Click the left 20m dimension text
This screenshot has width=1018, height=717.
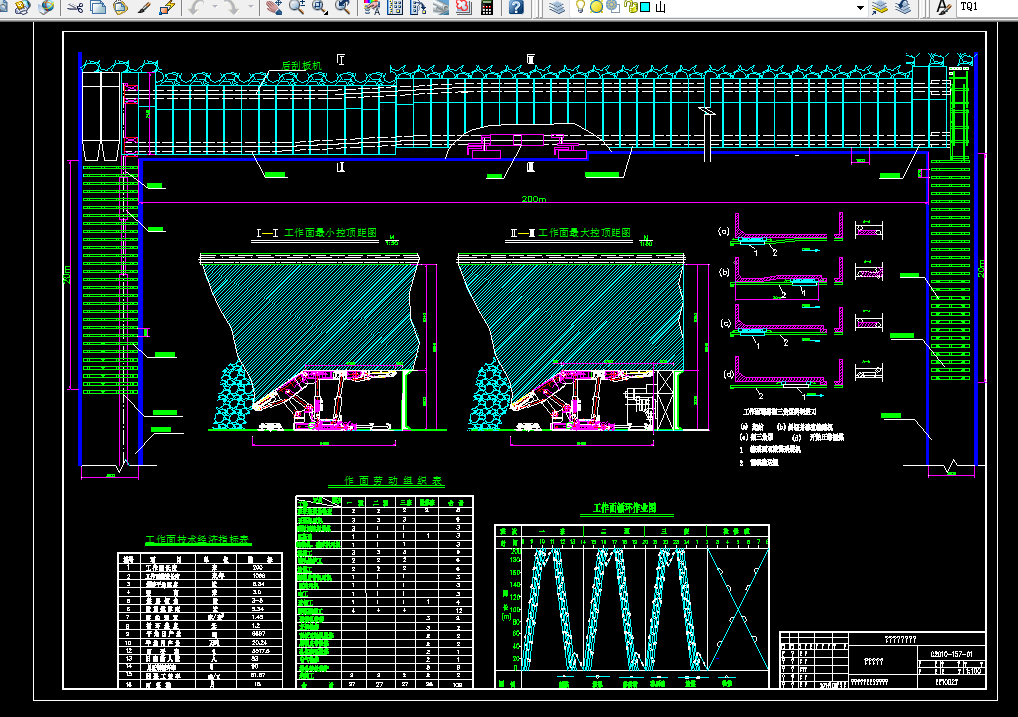pos(67,274)
